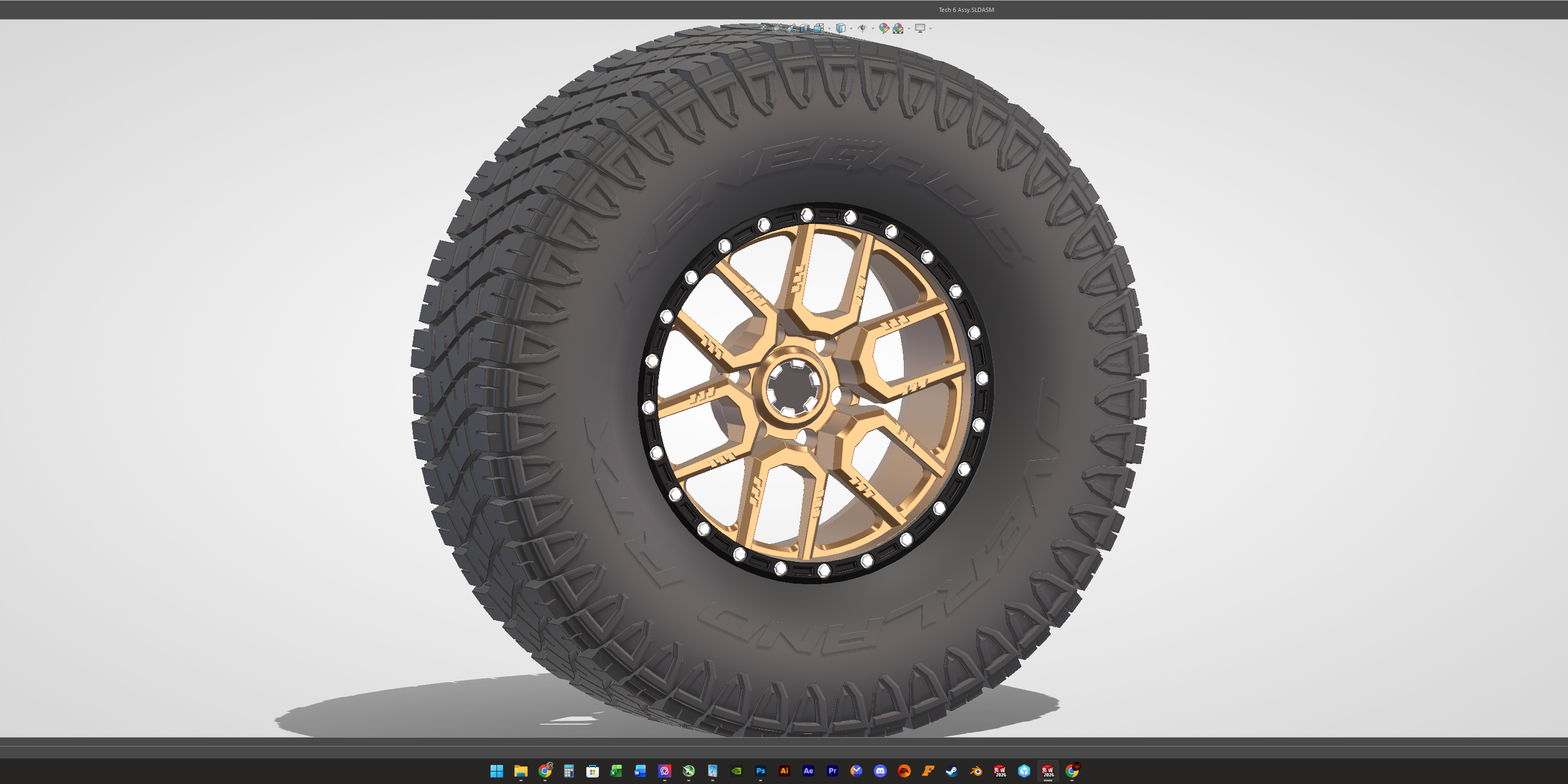Click the Display Style icon
This screenshot has height=784, width=1568.
coord(841,28)
